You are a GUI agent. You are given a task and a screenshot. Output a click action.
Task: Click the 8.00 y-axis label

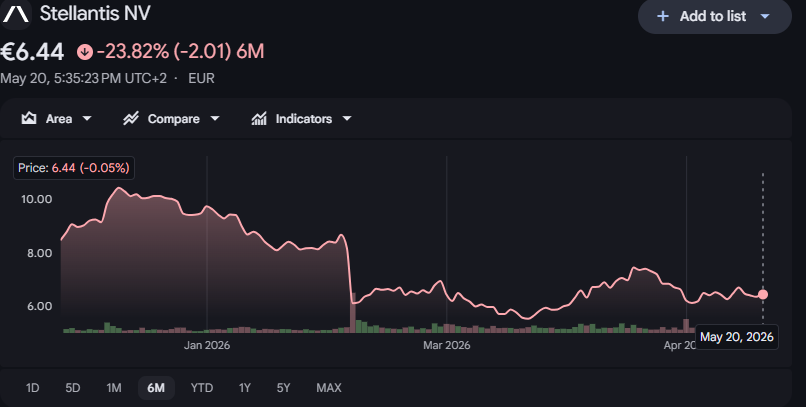40,253
